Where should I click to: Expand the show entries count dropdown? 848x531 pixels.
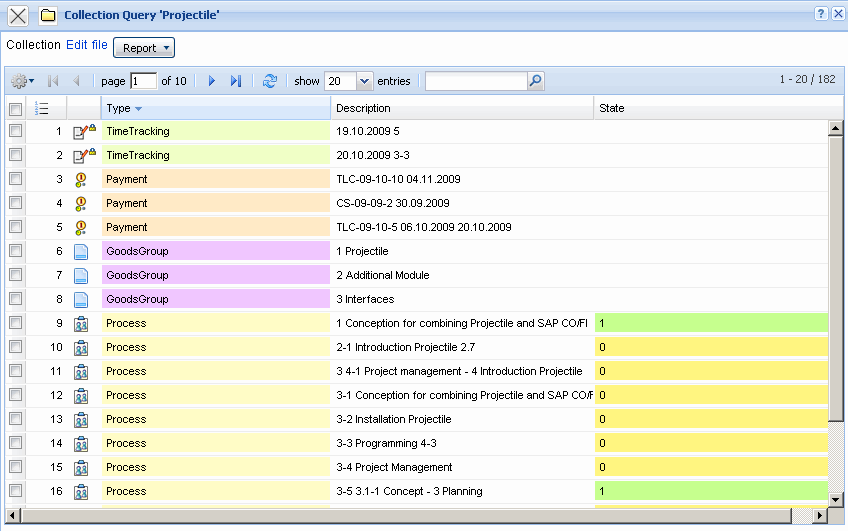pos(364,81)
